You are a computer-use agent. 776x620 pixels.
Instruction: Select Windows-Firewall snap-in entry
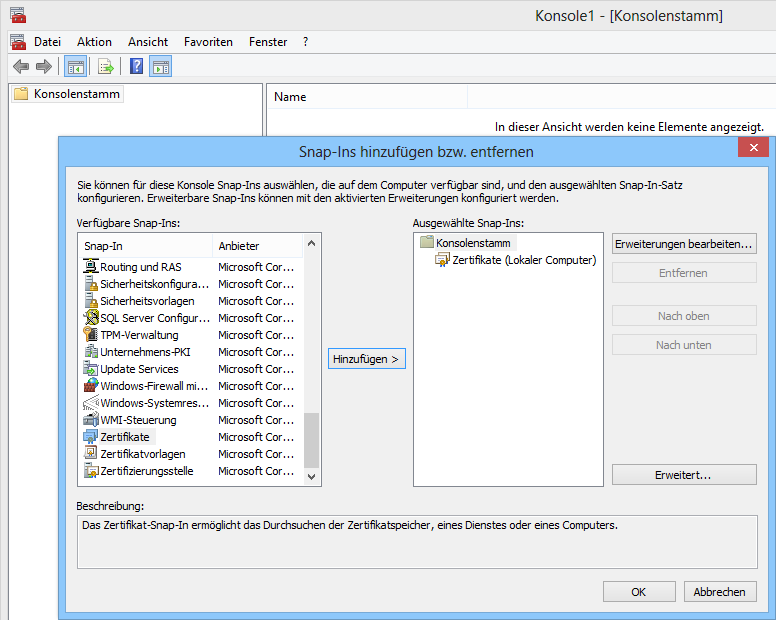tap(153, 386)
